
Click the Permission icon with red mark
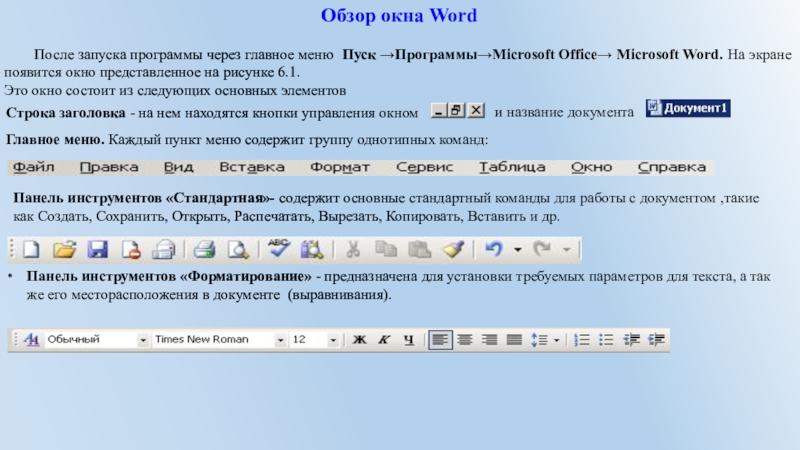click(131, 249)
